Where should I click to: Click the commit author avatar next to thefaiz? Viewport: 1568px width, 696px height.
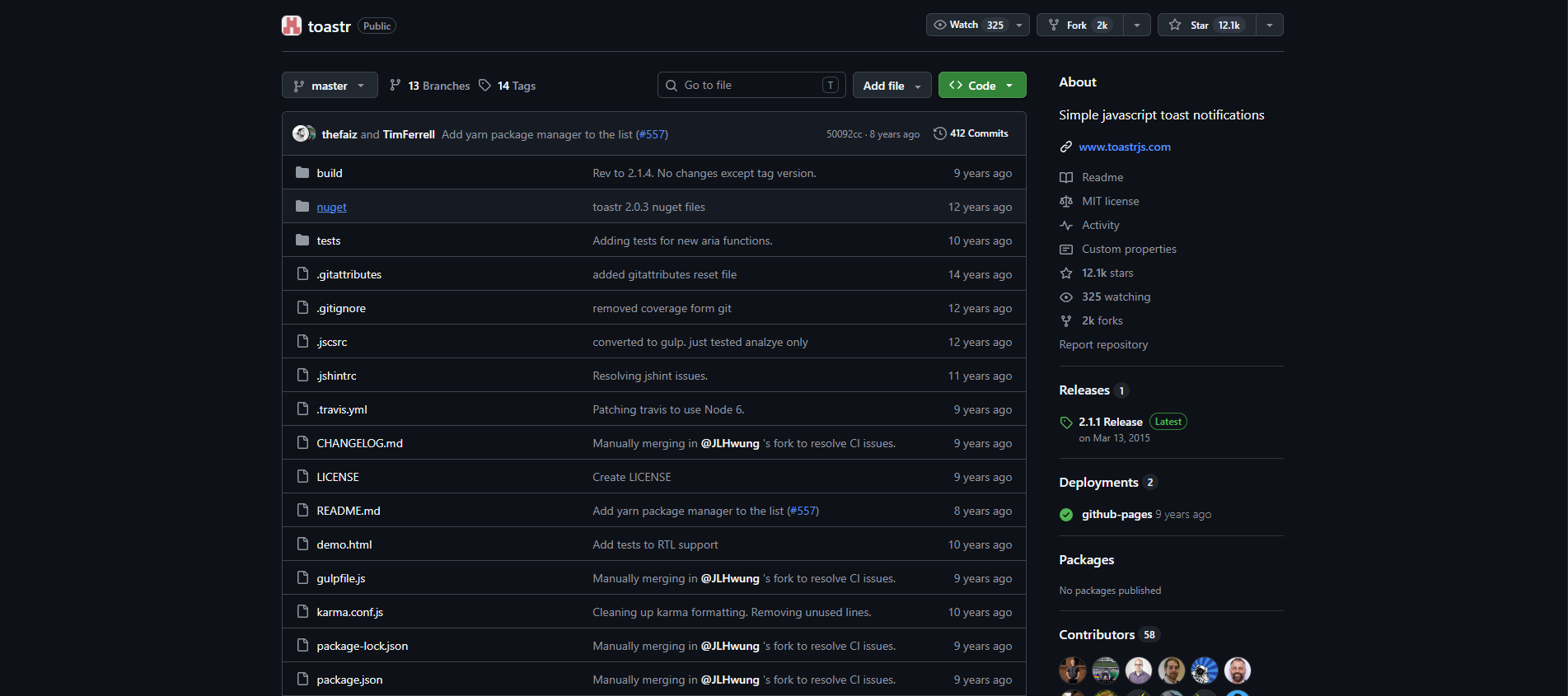pos(302,133)
